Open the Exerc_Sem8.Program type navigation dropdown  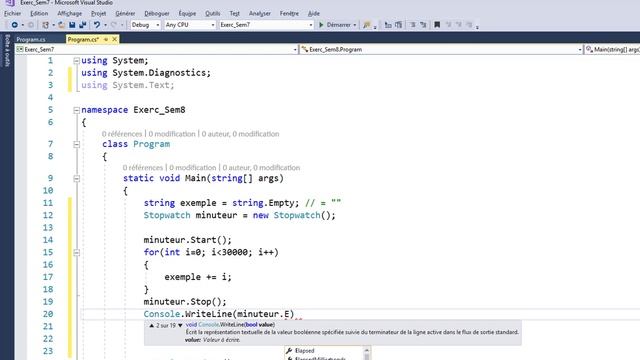click(x=441, y=49)
